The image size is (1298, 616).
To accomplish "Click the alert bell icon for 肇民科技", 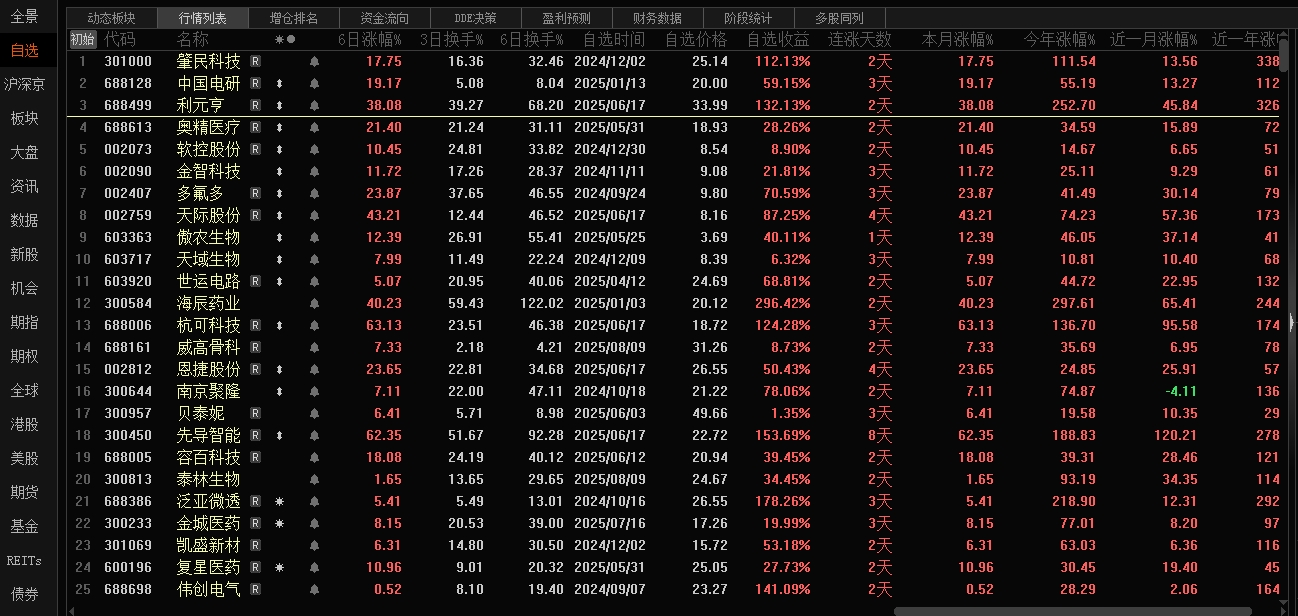I will coord(314,61).
